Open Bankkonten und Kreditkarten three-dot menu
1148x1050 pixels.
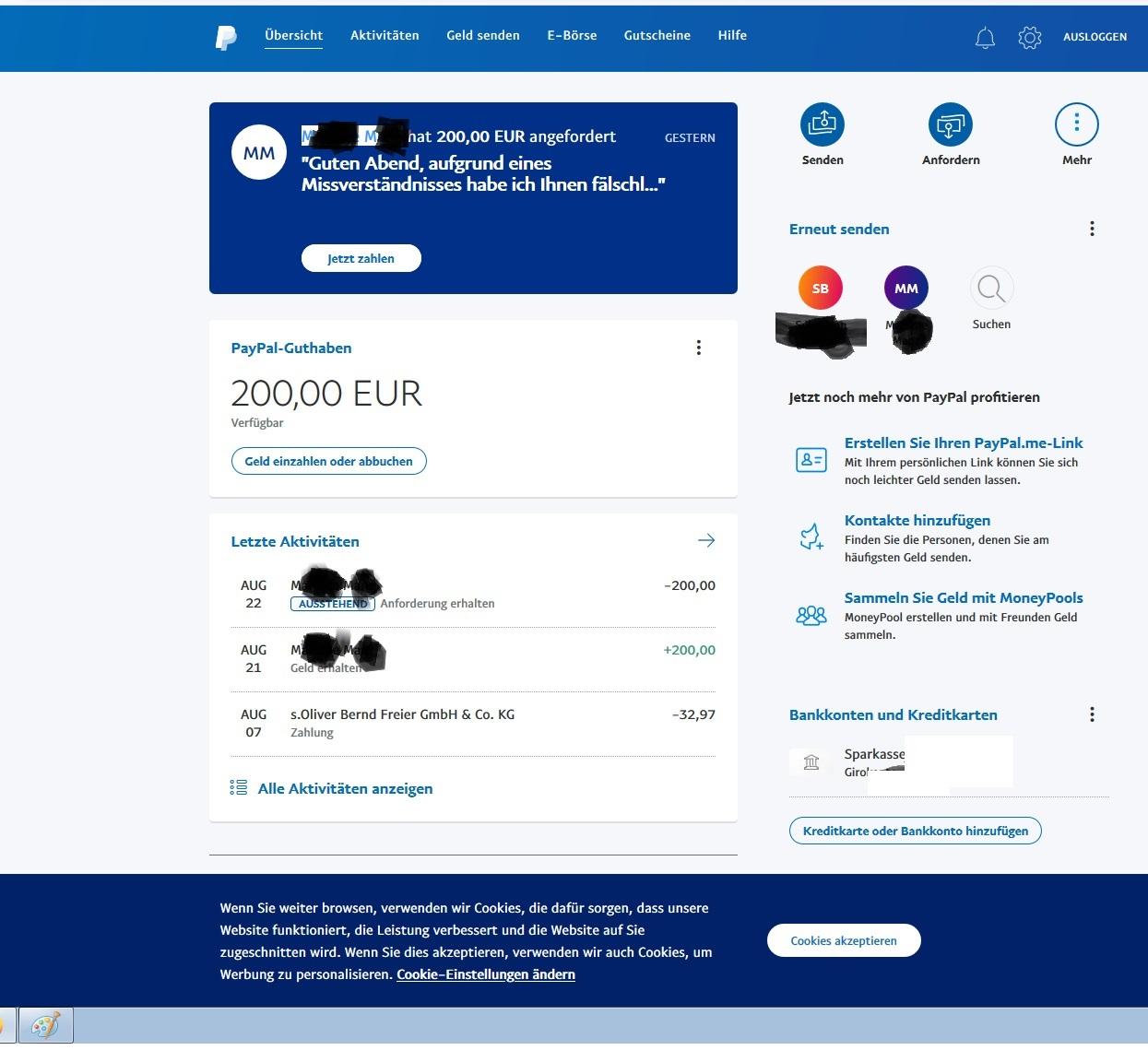click(x=1093, y=714)
